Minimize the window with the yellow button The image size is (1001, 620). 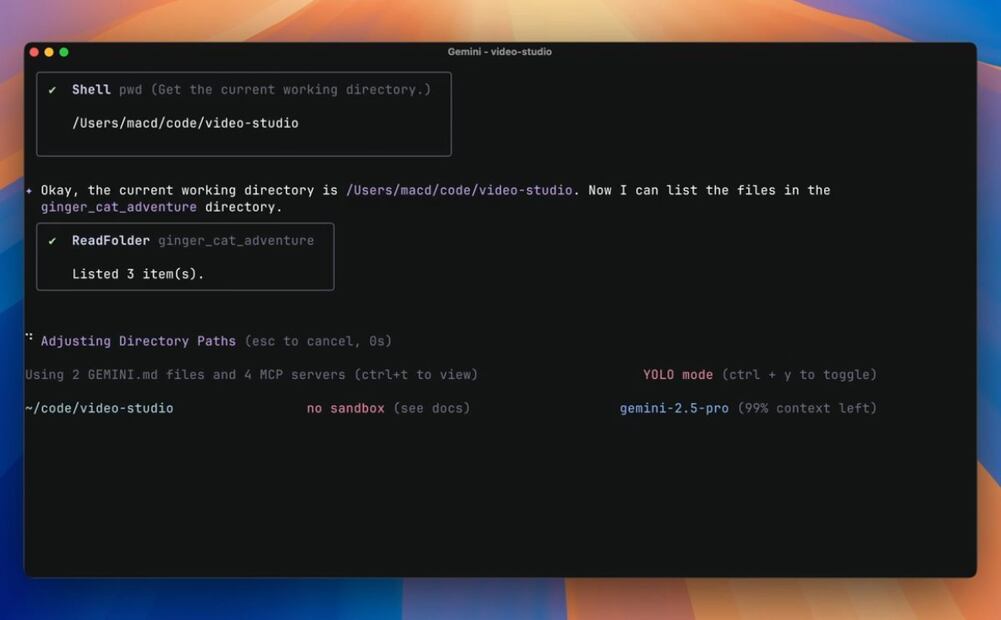(x=49, y=52)
